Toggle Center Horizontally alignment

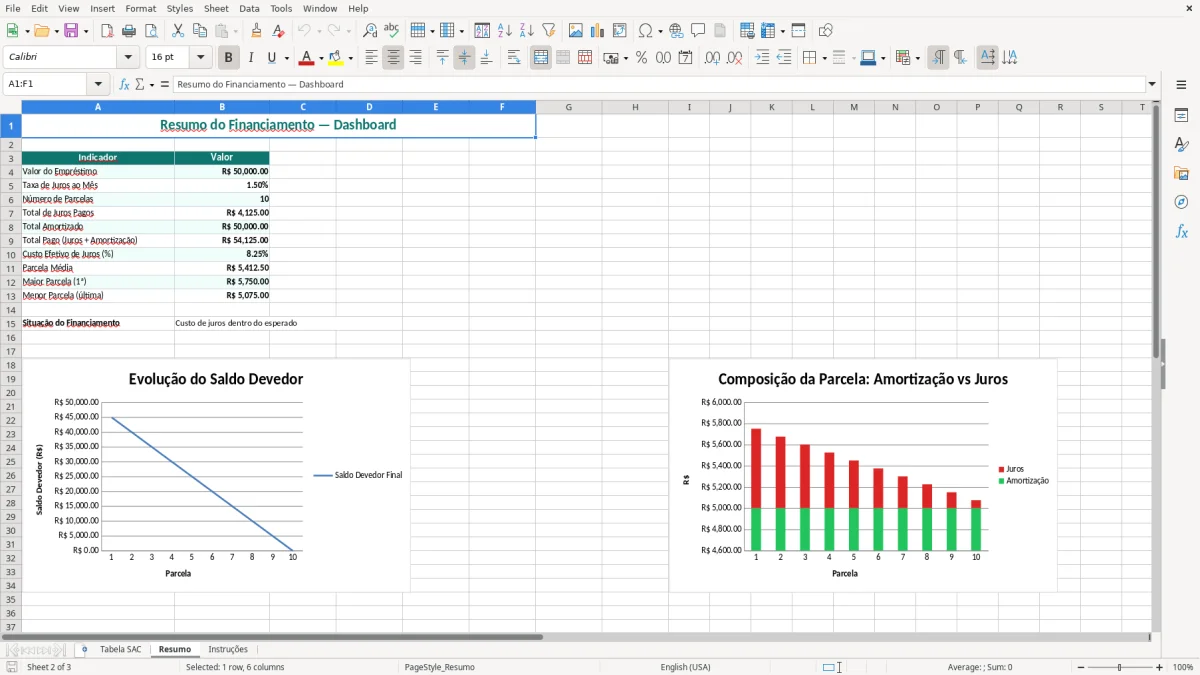(393, 58)
